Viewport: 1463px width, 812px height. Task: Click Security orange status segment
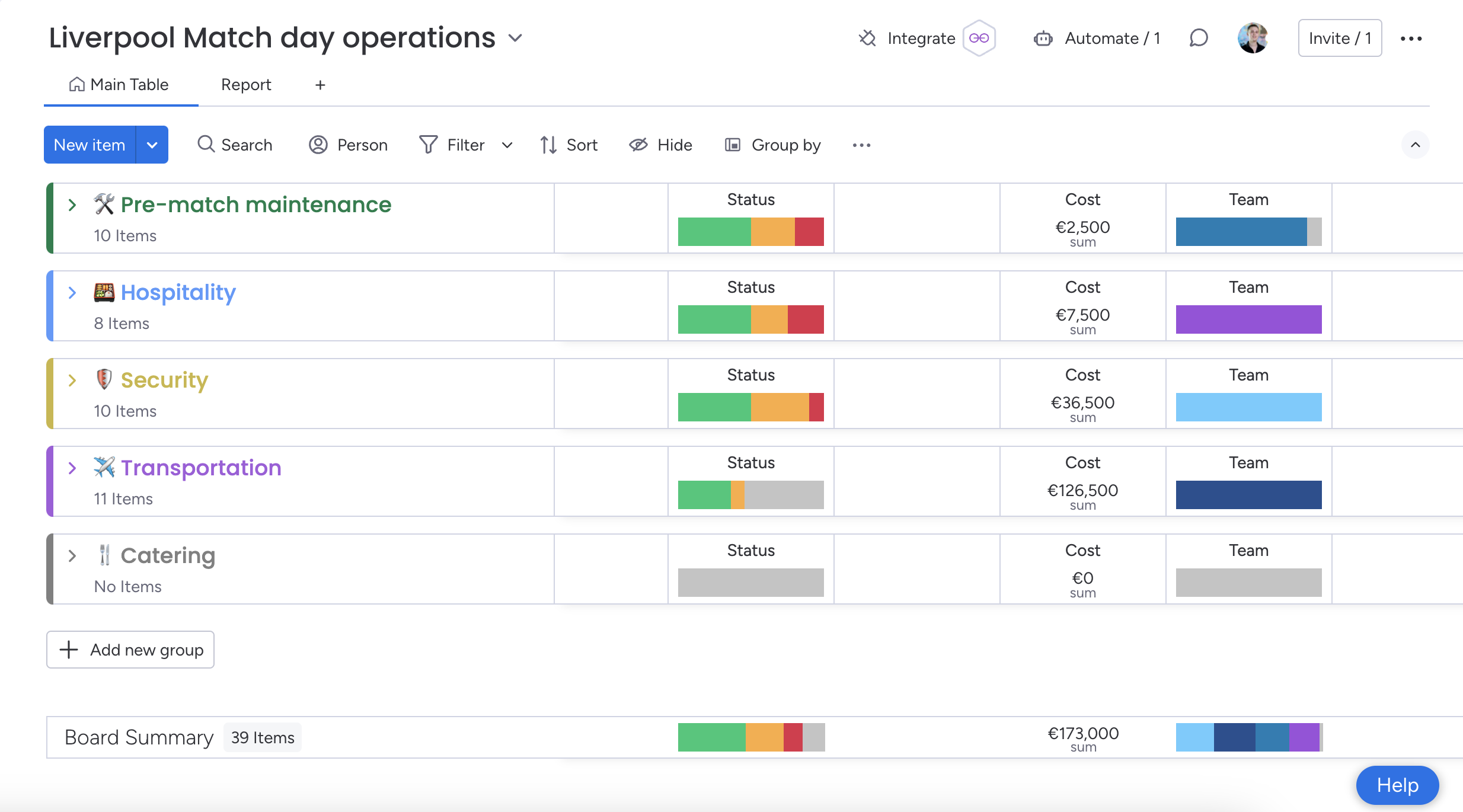coord(780,407)
